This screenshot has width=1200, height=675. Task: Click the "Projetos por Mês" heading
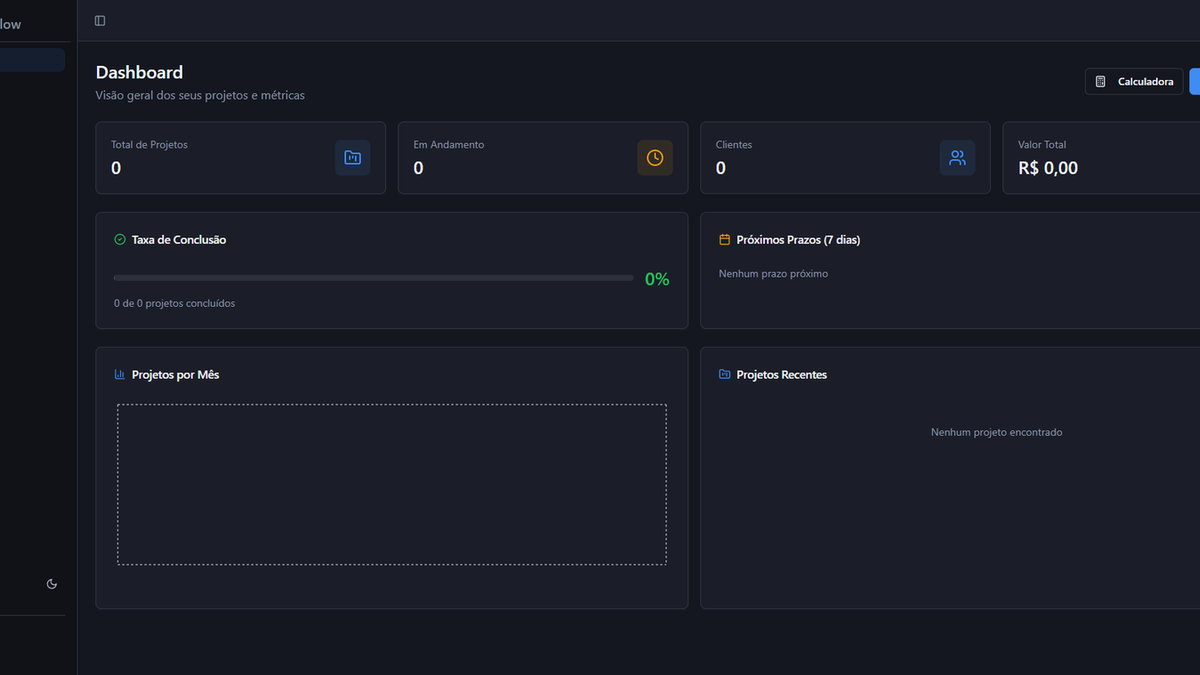[x=175, y=375]
